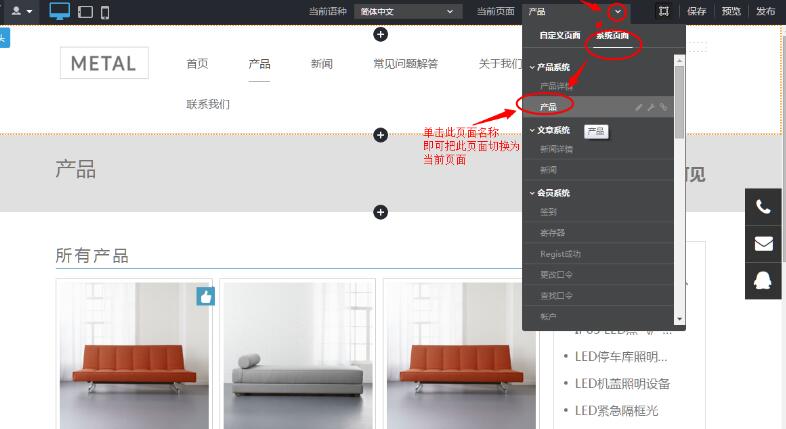Open the LED机盖照明设备 link

(622, 384)
